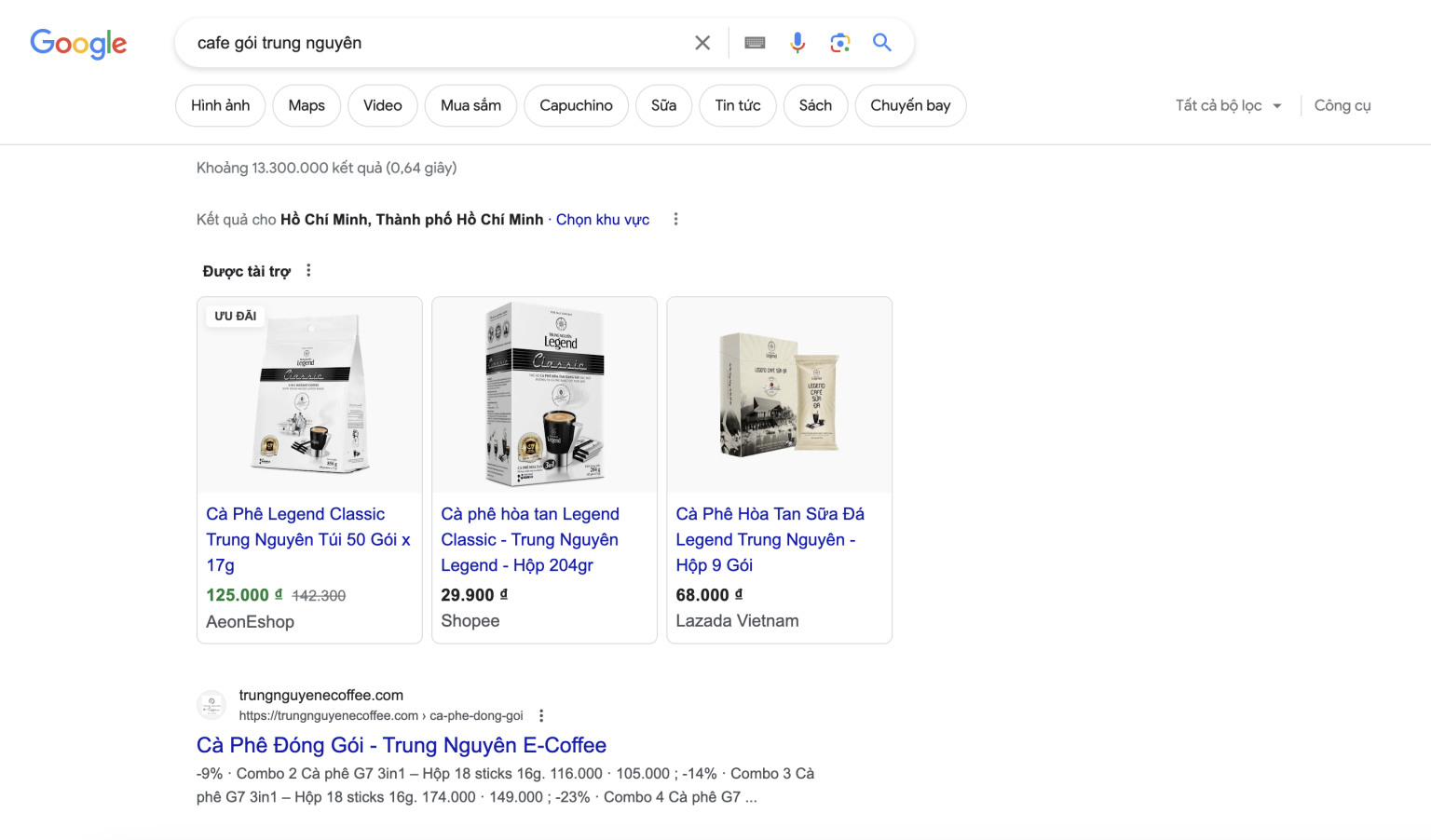Screen dimensions: 1431x840
Task: Open three-dot menu beside sponsored label
Action: point(308,271)
